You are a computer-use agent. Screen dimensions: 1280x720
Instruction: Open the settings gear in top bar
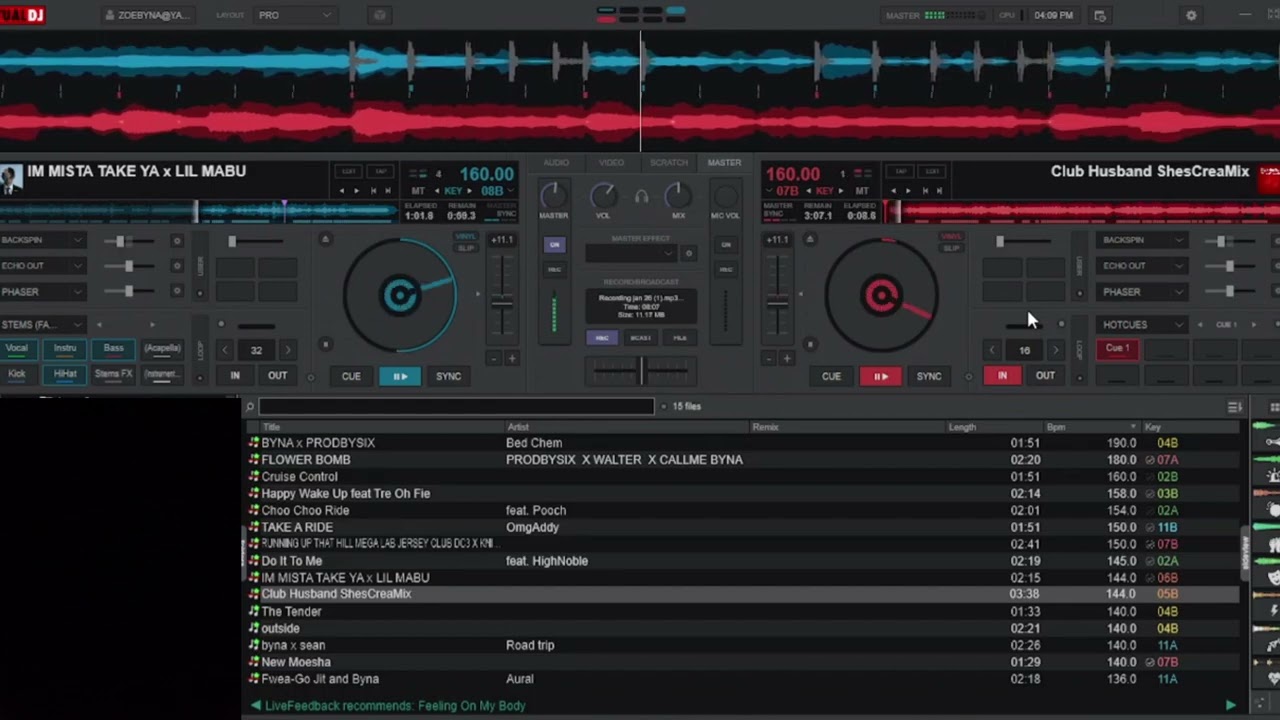click(1190, 16)
